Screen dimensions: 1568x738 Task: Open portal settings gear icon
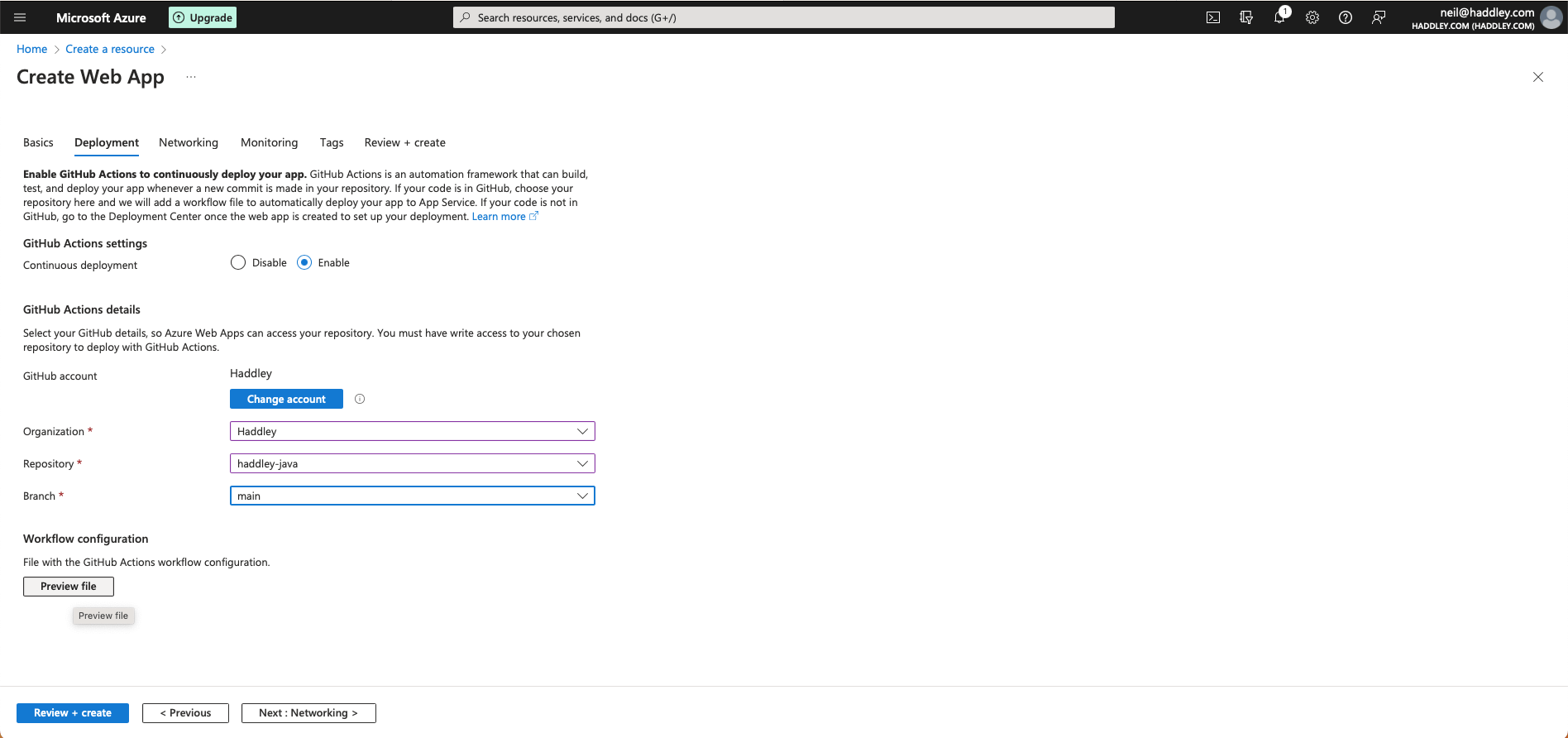point(1312,17)
